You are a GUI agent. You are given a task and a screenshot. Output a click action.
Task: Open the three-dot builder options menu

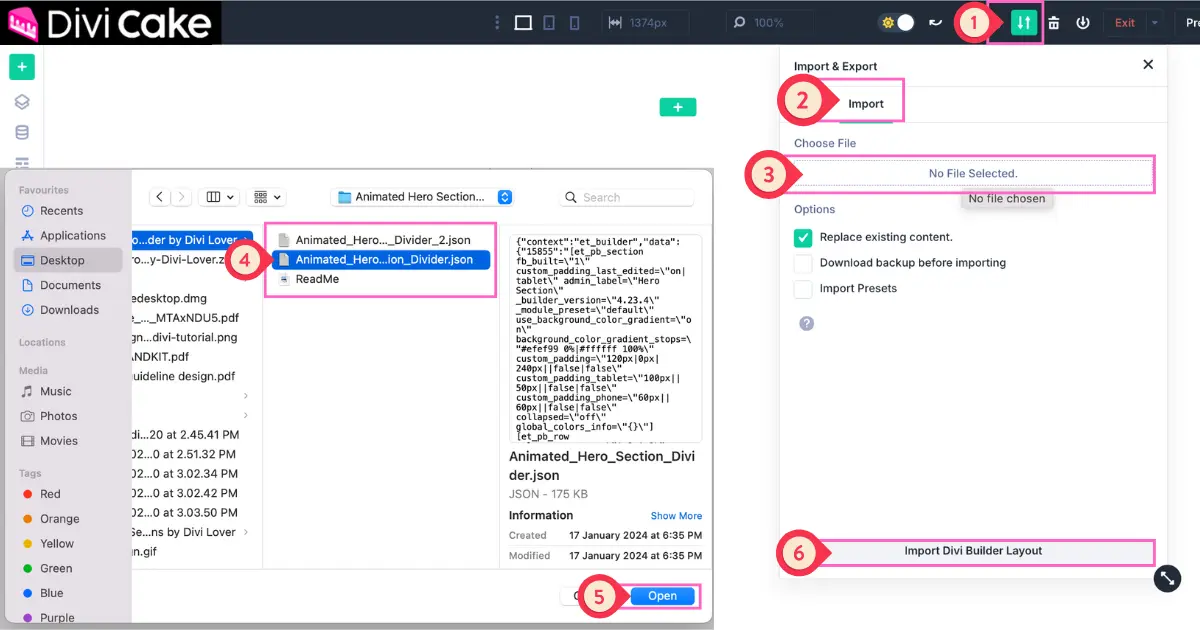point(498,23)
